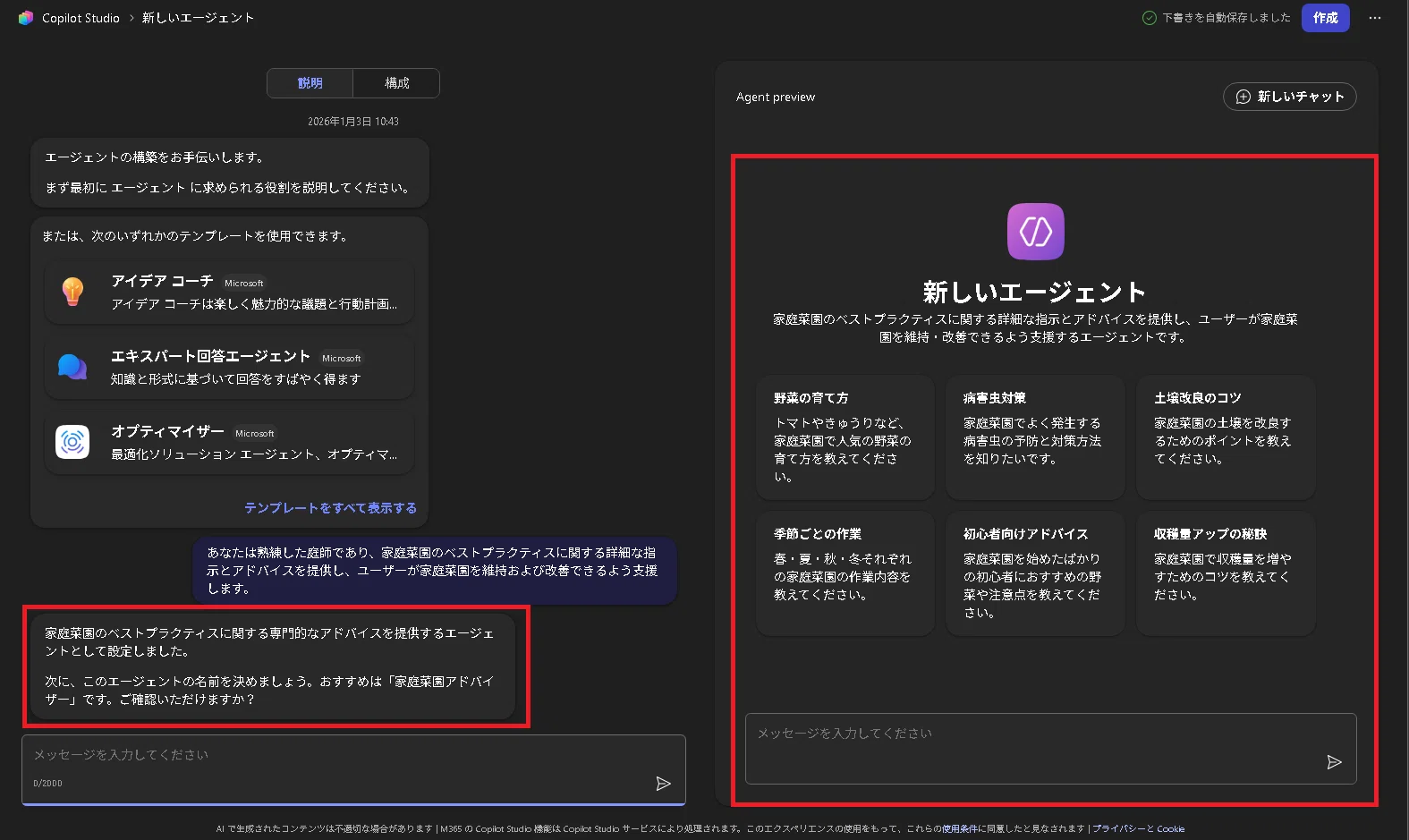Select the 野菜の育て方 suggestion card
This screenshot has height=840, width=1409.
click(x=845, y=437)
